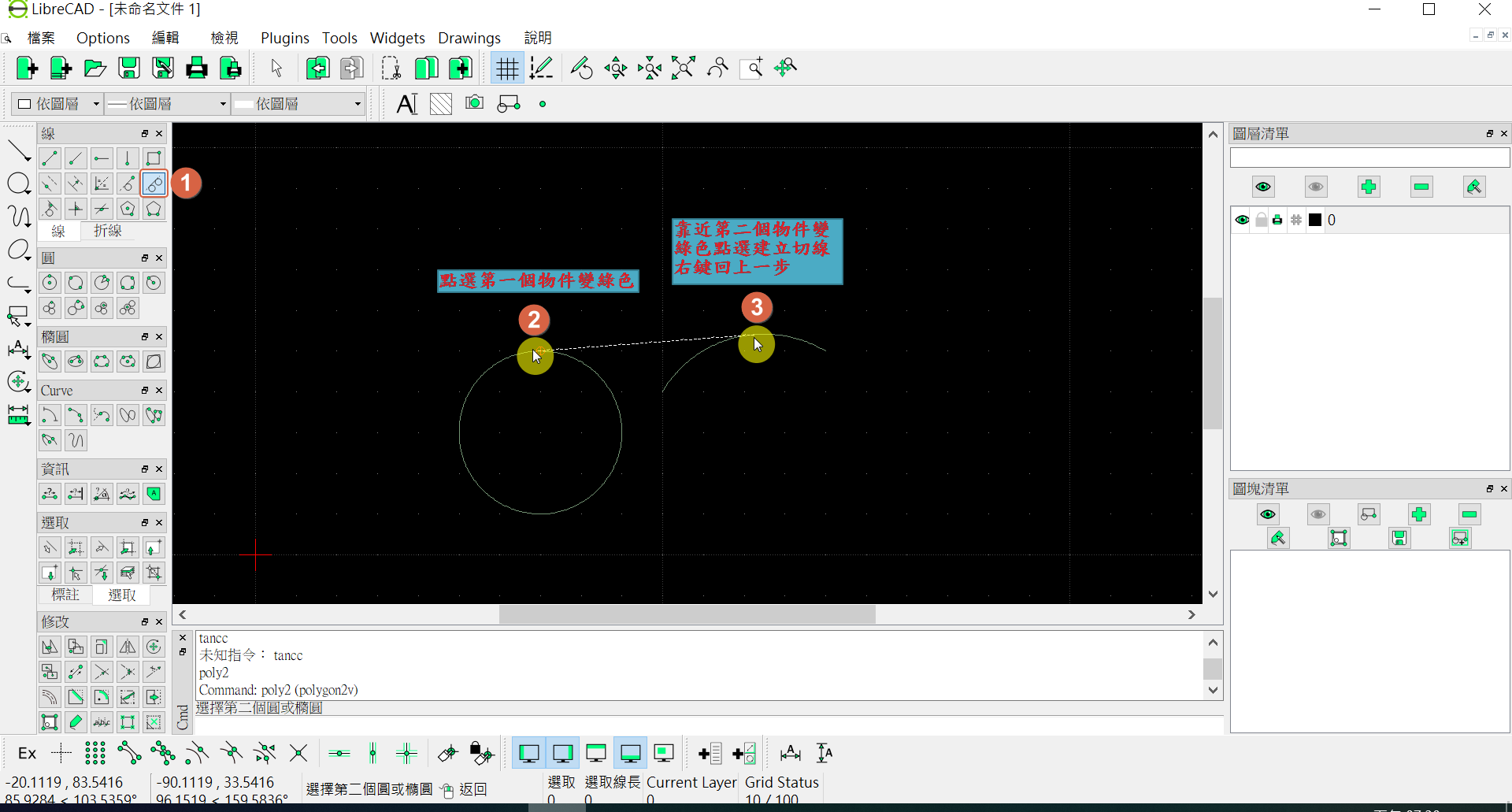Toggle snap intersection
This screenshot has height=812, width=1512.
pos(298,754)
